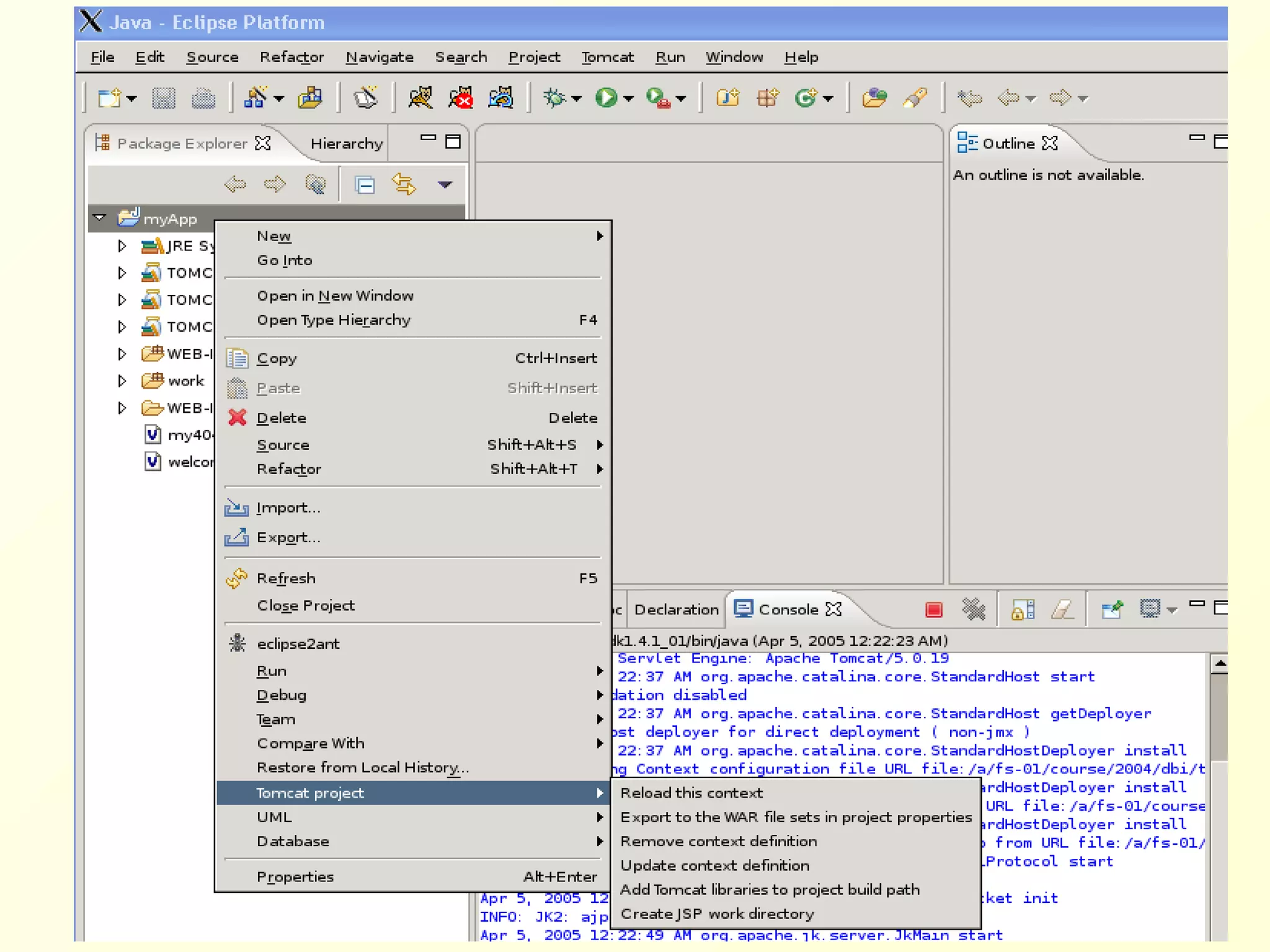The image size is (1270, 952).
Task: Select the welcome file in Package Explorer
Action: coord(178,462)
